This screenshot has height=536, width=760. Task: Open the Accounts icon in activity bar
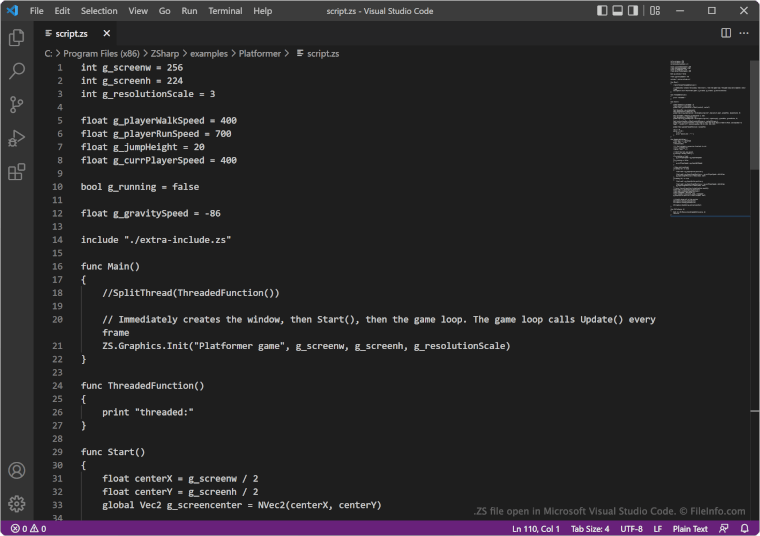(16, 470)
